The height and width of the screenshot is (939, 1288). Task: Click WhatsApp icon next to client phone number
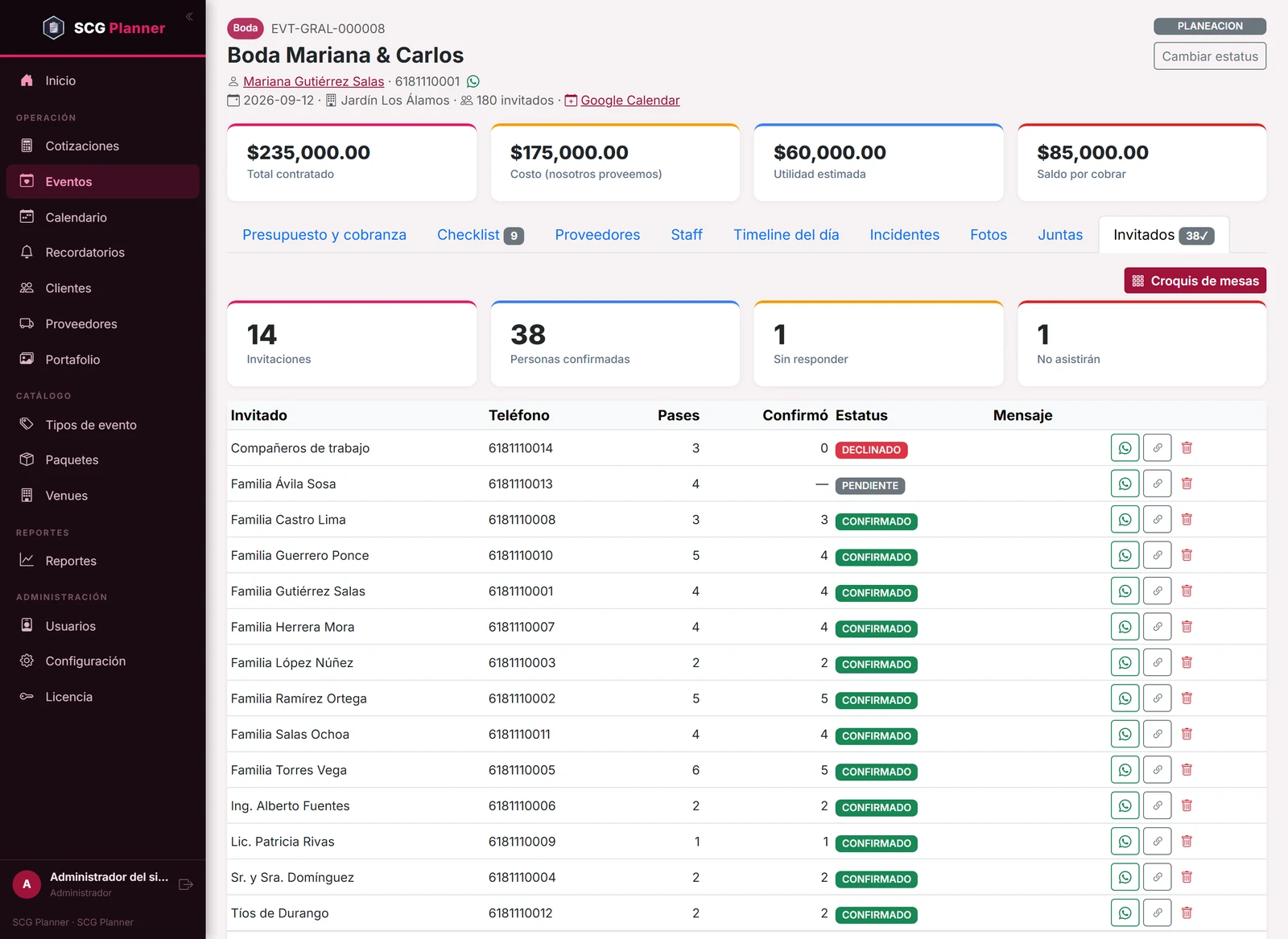[x=473, y=81]
